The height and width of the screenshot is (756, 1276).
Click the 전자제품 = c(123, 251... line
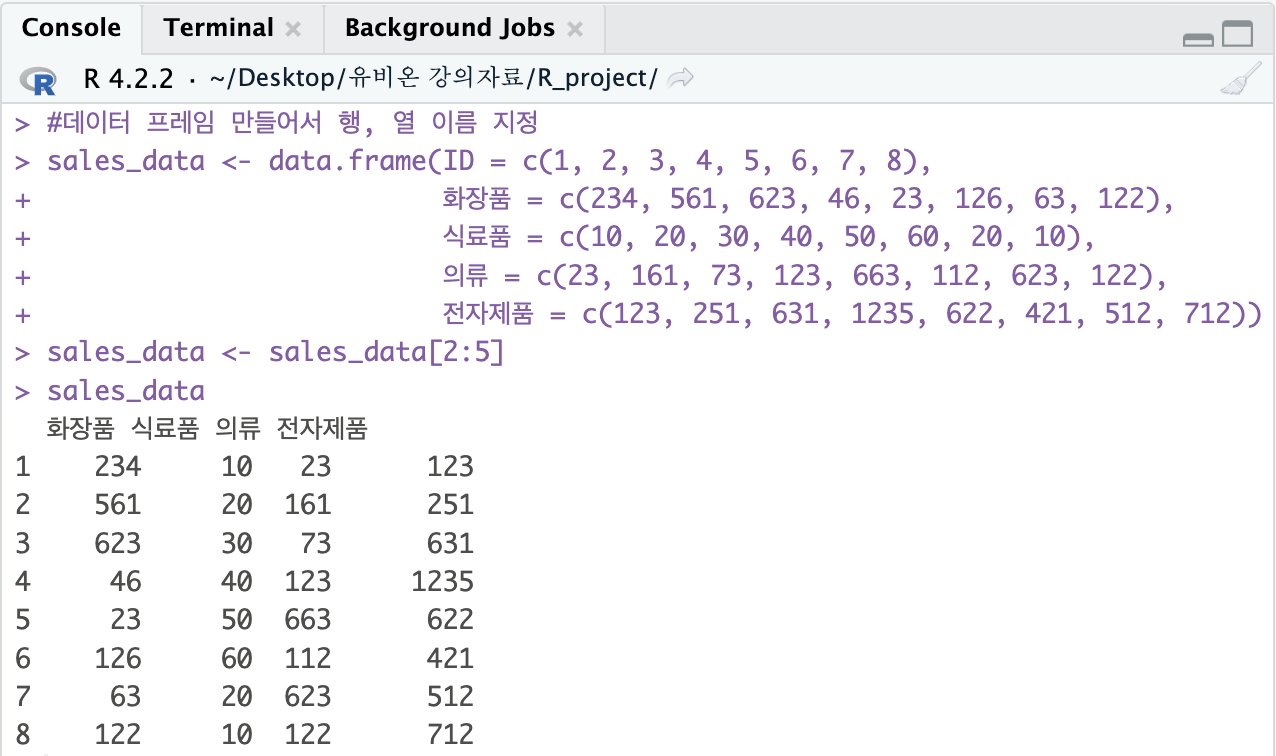[x=851, y=313]
